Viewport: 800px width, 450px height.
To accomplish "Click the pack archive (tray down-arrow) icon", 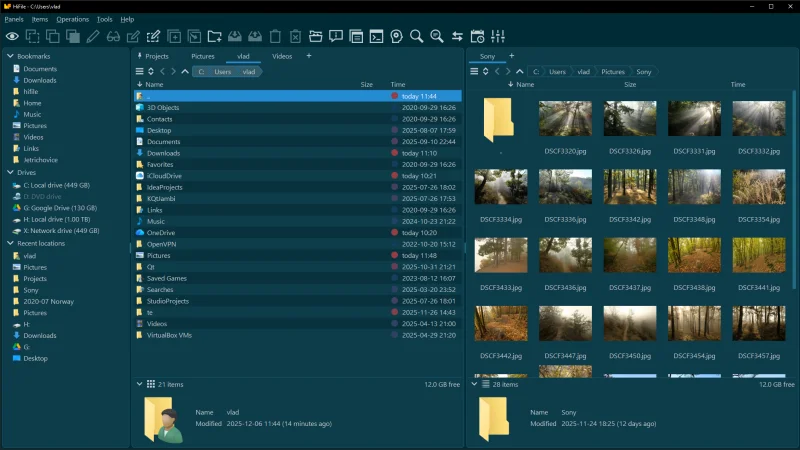I will coord(235,36).
